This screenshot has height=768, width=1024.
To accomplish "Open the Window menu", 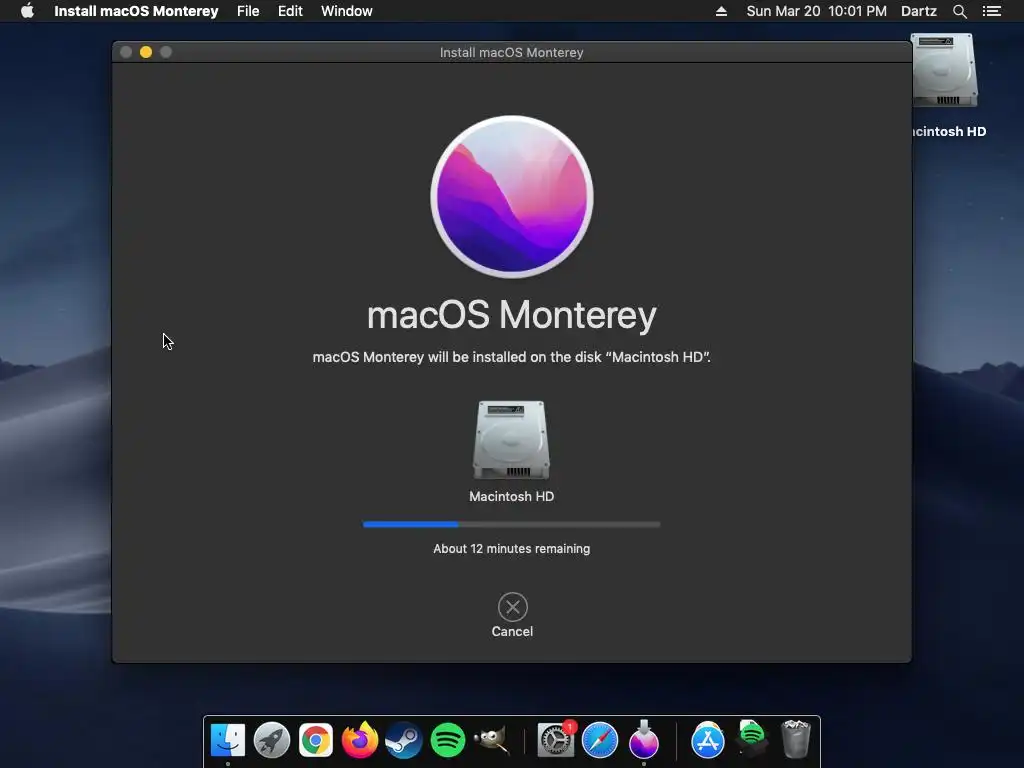I will tap(347, 11).
